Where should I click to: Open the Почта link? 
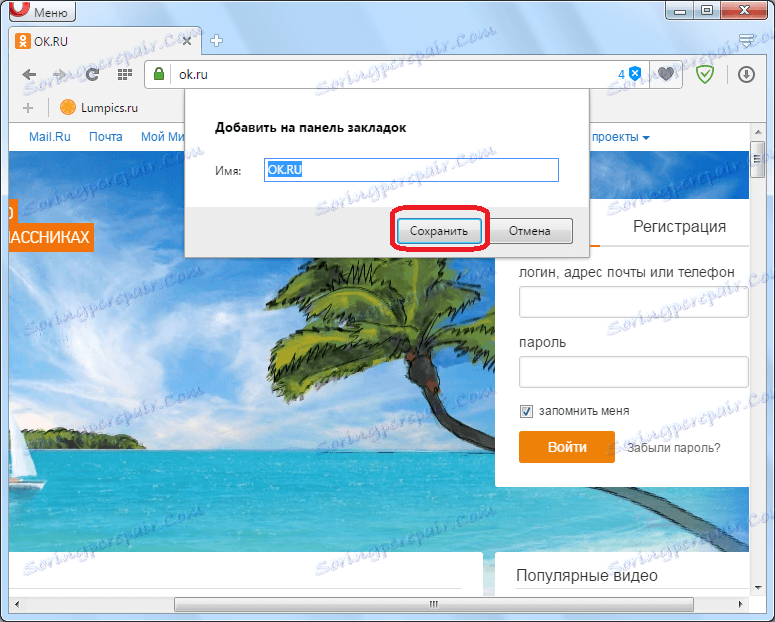pos(106,137)
